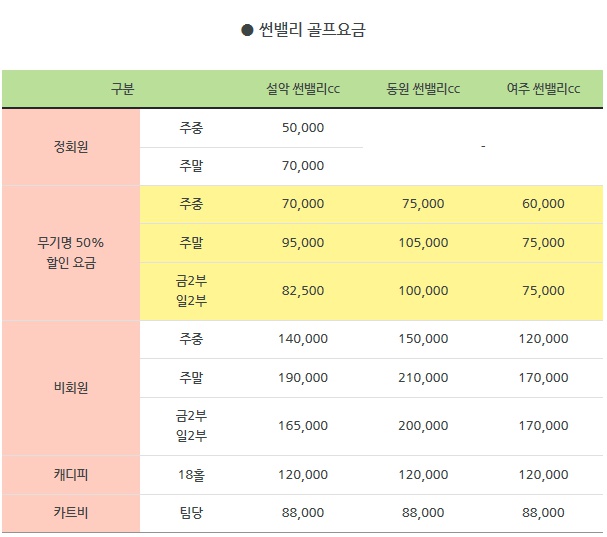Viewport: 607px width, 537px height.
Task: Click 주말 in the 무기명 discount section
Action: click(x=191, y=243)
